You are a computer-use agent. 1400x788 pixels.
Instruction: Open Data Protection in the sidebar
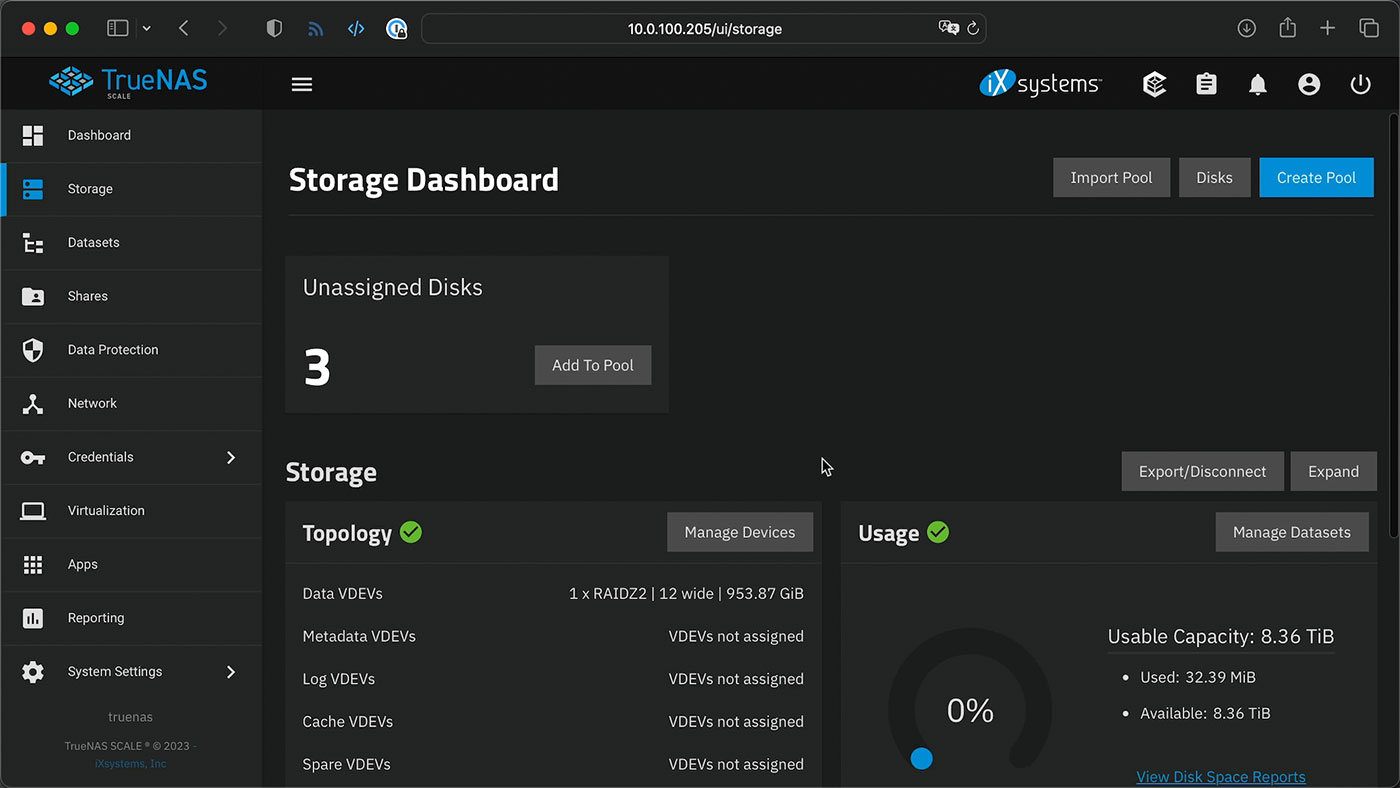[131, 350]
